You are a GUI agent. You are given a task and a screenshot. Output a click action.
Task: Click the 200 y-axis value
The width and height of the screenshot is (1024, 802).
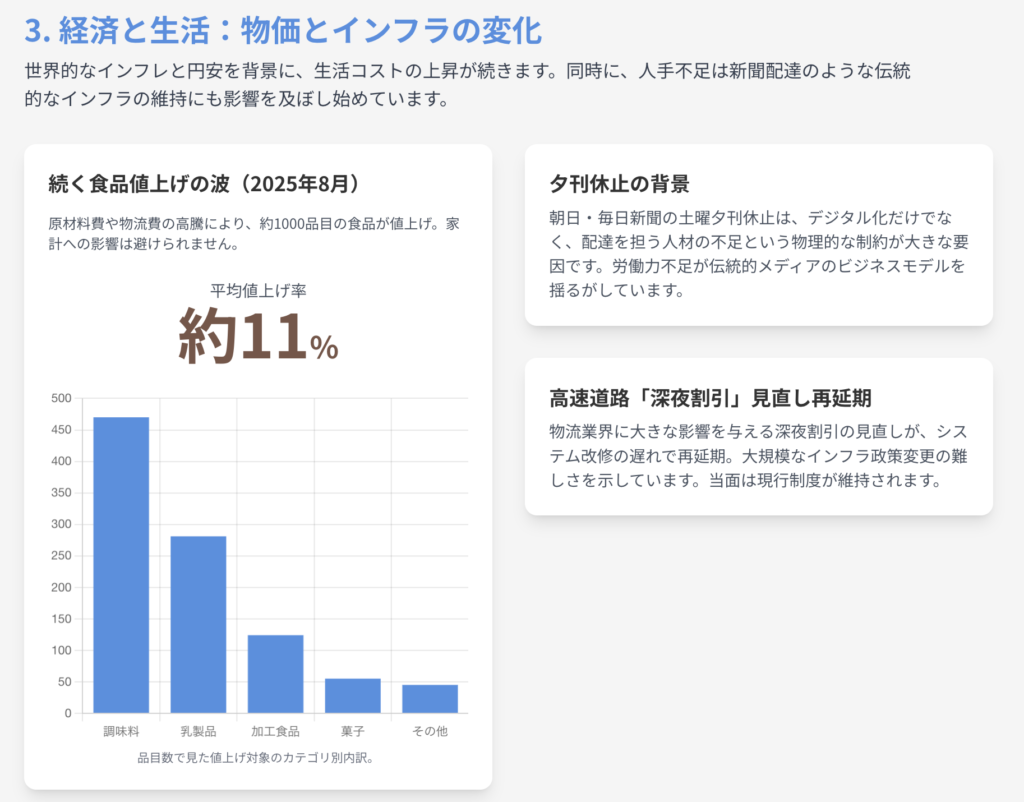[x=61, y=587]
